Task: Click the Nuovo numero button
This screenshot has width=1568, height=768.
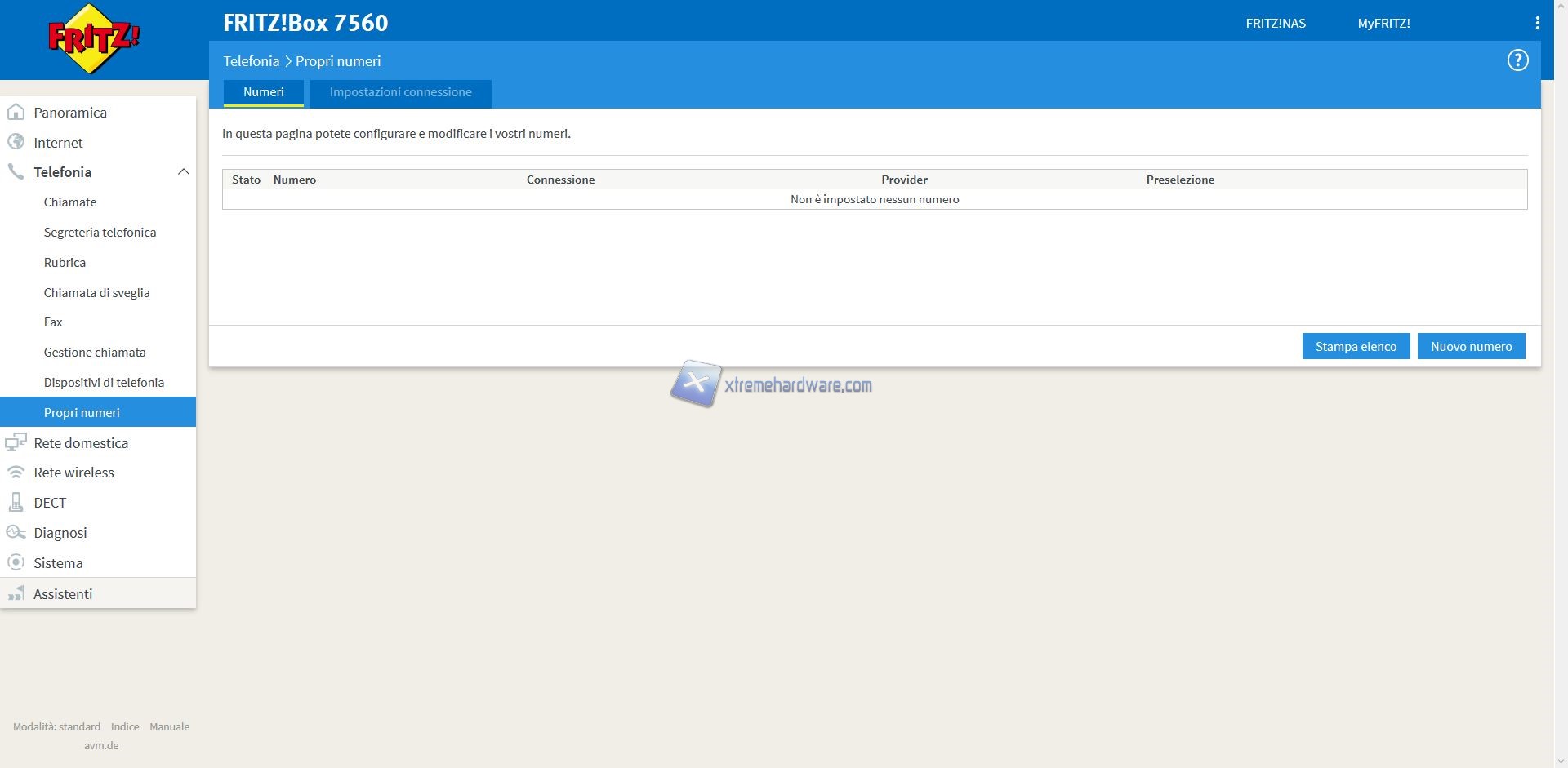Action: [1471, 346]
